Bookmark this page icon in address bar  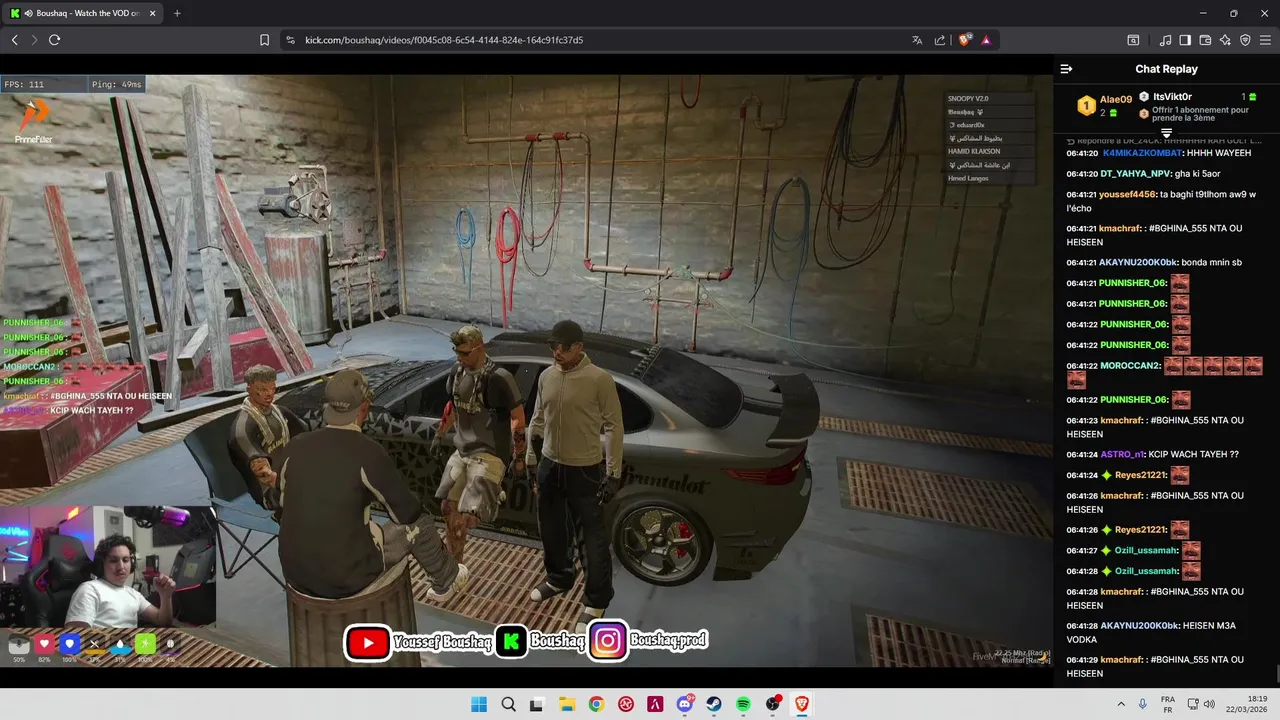(264, 40)
